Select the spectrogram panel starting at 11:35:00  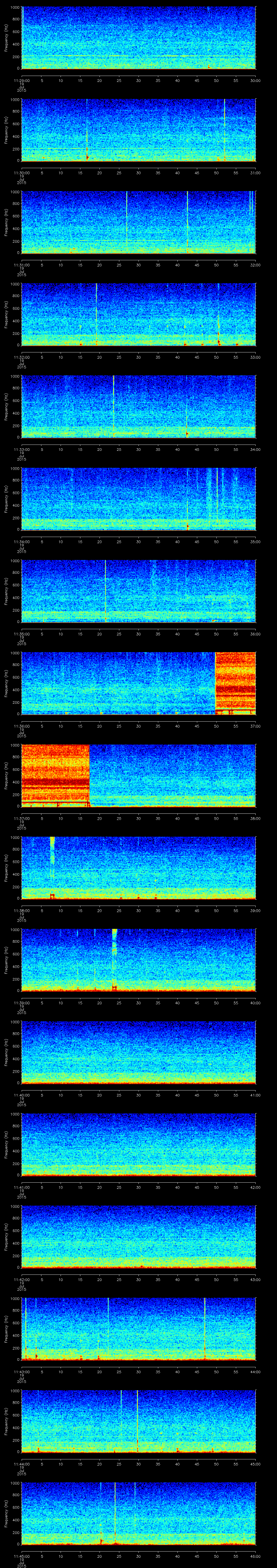tap(138, 591)
